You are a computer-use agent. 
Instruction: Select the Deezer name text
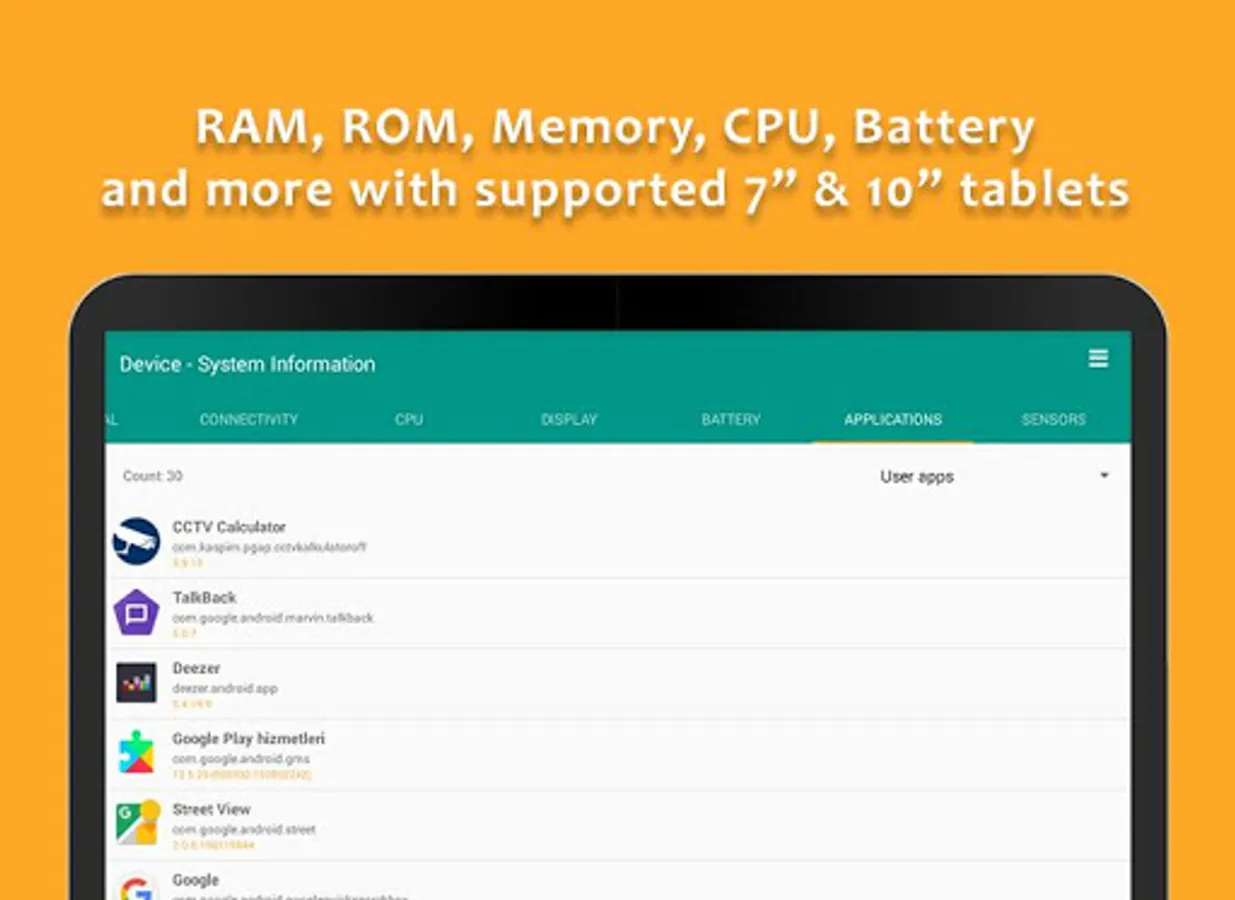click(x=196, y=668)
